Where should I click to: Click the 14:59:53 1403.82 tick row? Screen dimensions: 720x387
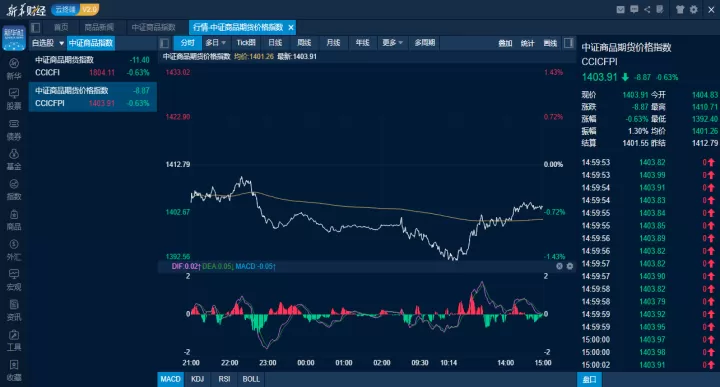point(648,162)
